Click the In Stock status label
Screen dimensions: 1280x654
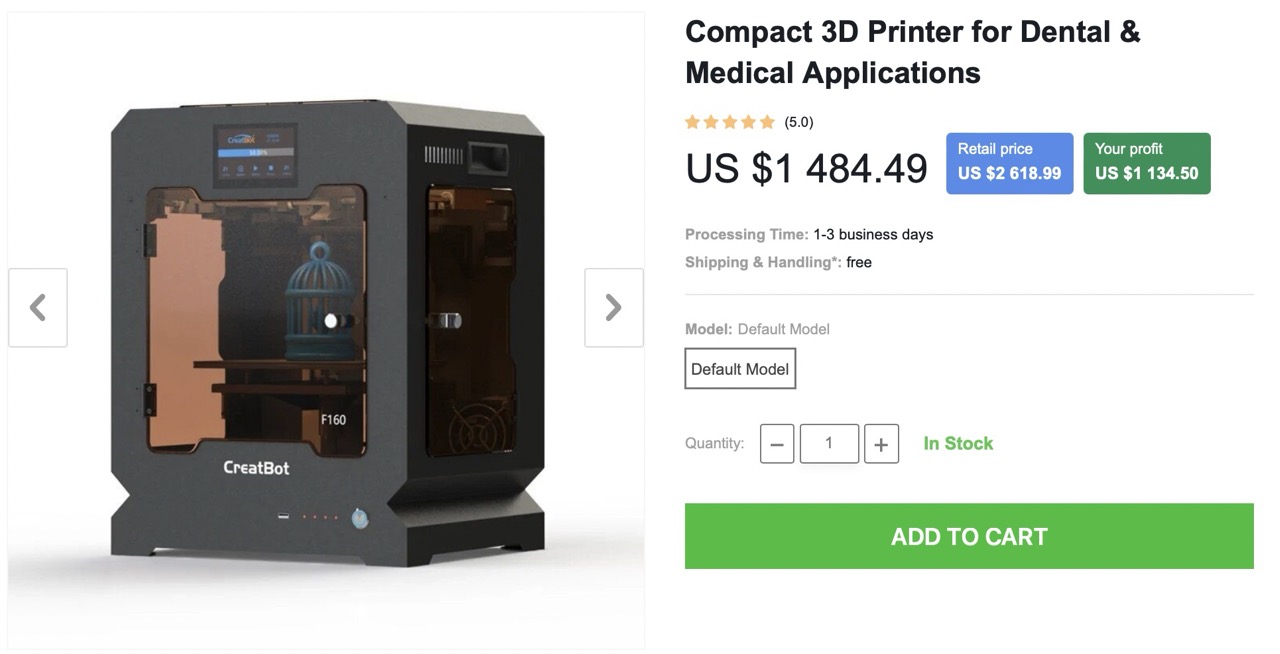pos(958,443)
